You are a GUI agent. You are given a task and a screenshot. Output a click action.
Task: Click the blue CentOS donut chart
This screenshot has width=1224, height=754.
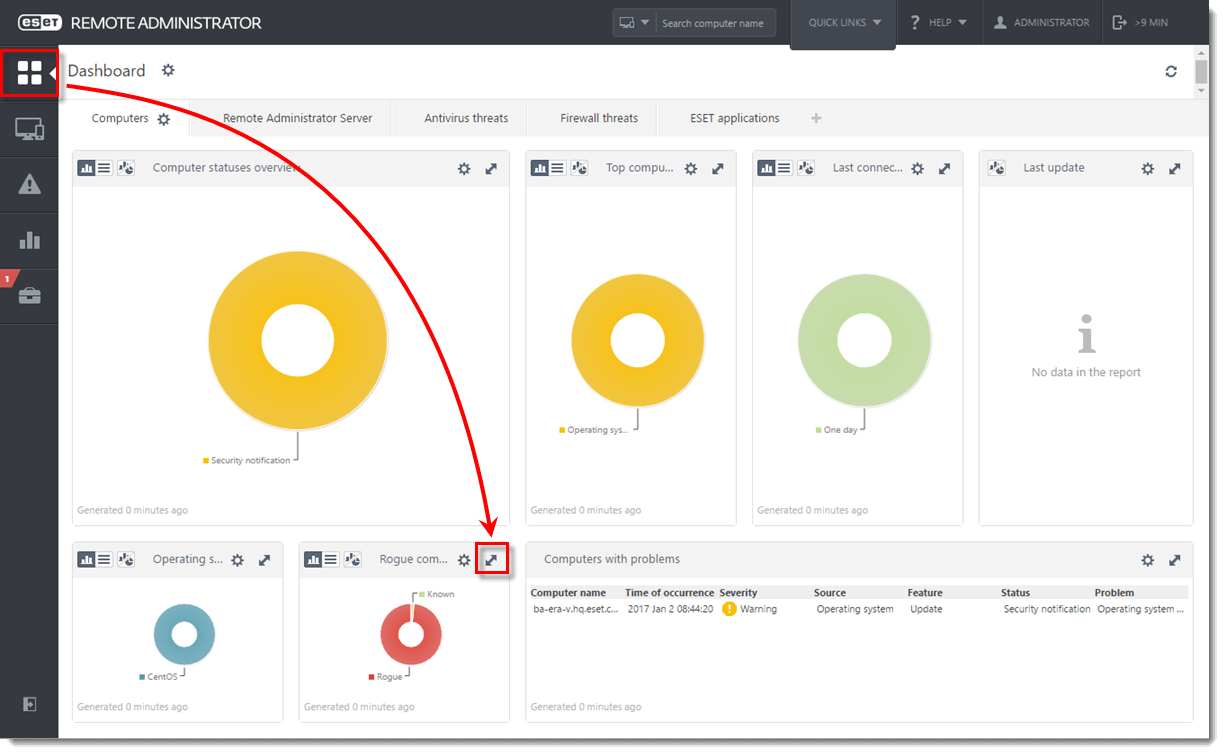coord(184,635)
